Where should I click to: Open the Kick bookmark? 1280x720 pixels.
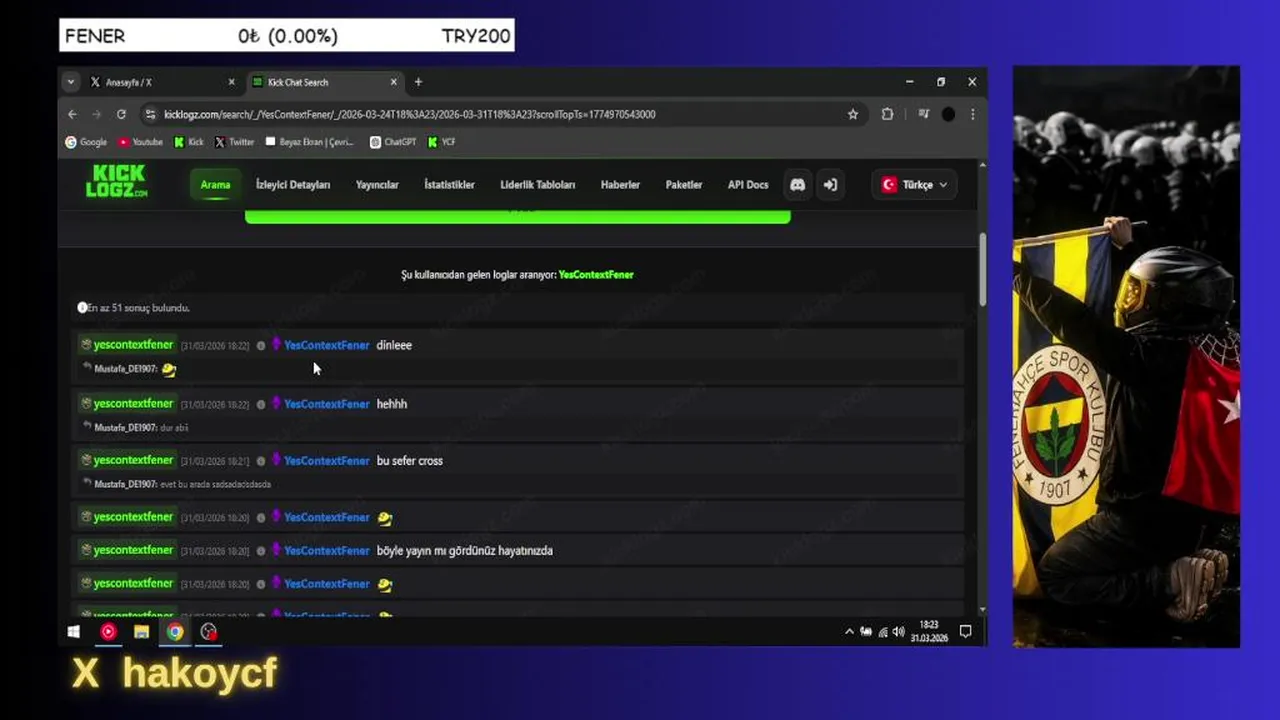pos(188,142)
